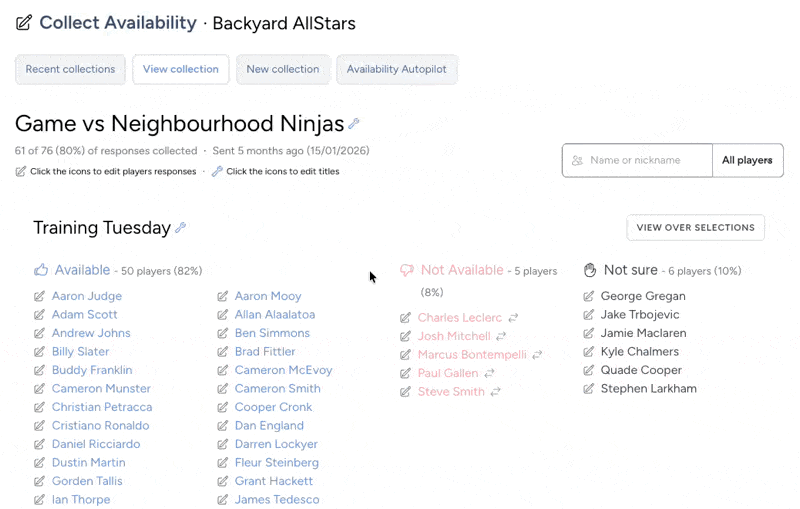This screenshot has width=800, height=509.
Task: Click Brad Fittler's name
Action: [x=265, y=351]
